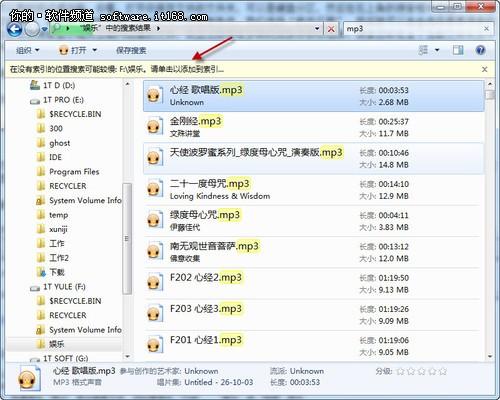Select 1T D (D:) drive
Screen dimensions: 500x400
59,85
